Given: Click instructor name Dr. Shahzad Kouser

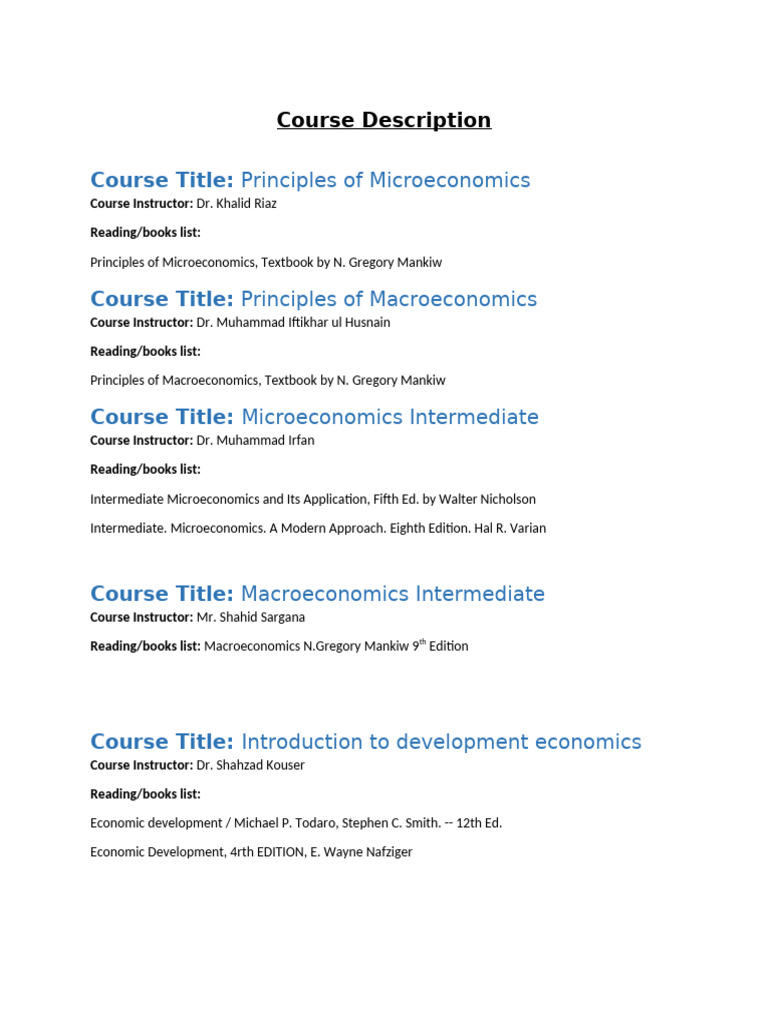Looking at the screenshot, I should 250,765.
